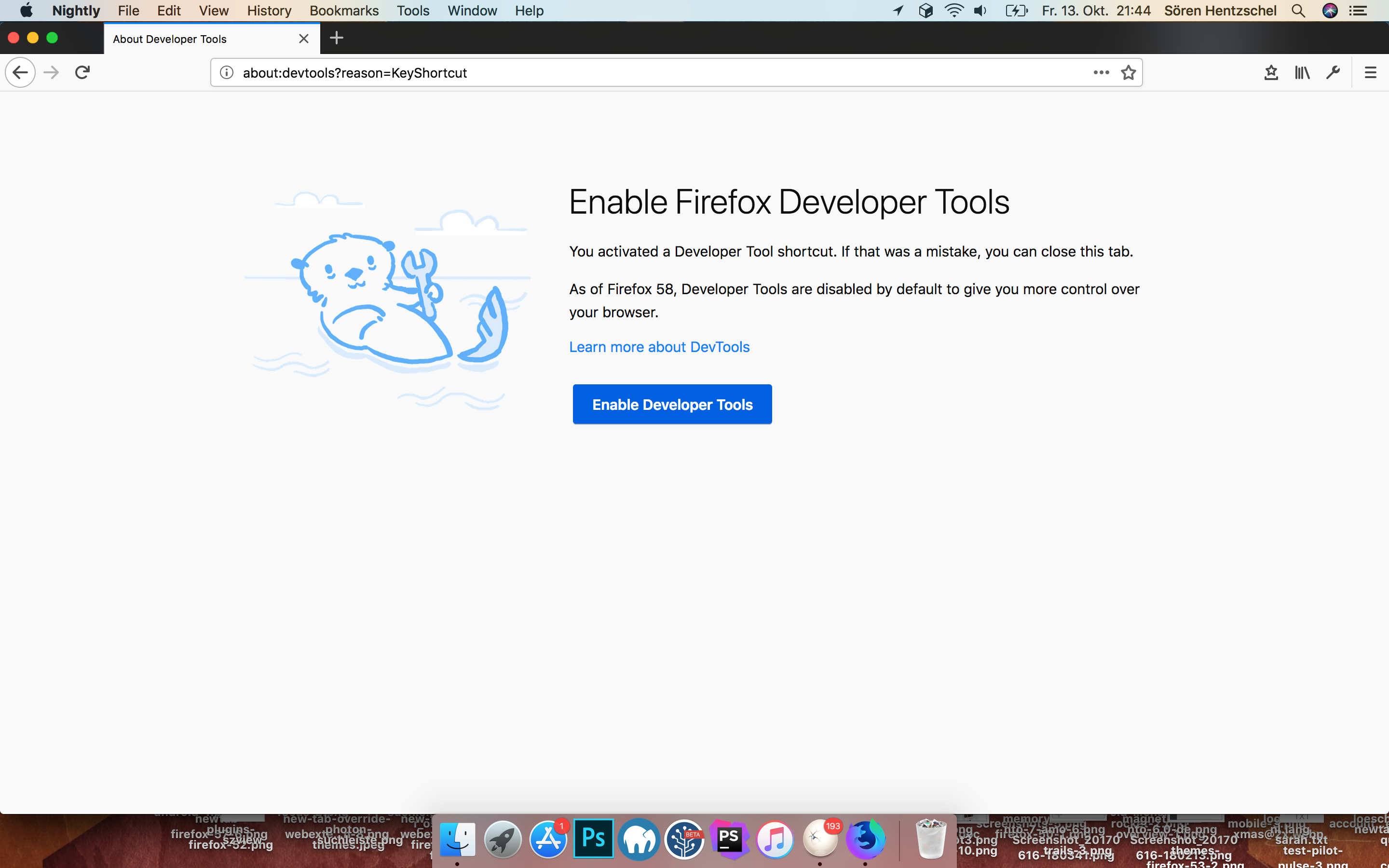This screenshot has height=868, width=1389.
Task: Click Enable Developer Tools button
Action: click(672, 404)
